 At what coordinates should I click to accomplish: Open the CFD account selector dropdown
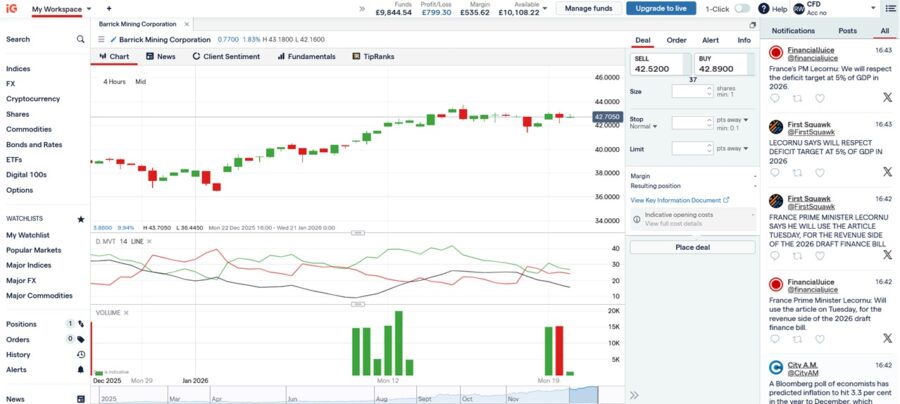pos(874,8)
